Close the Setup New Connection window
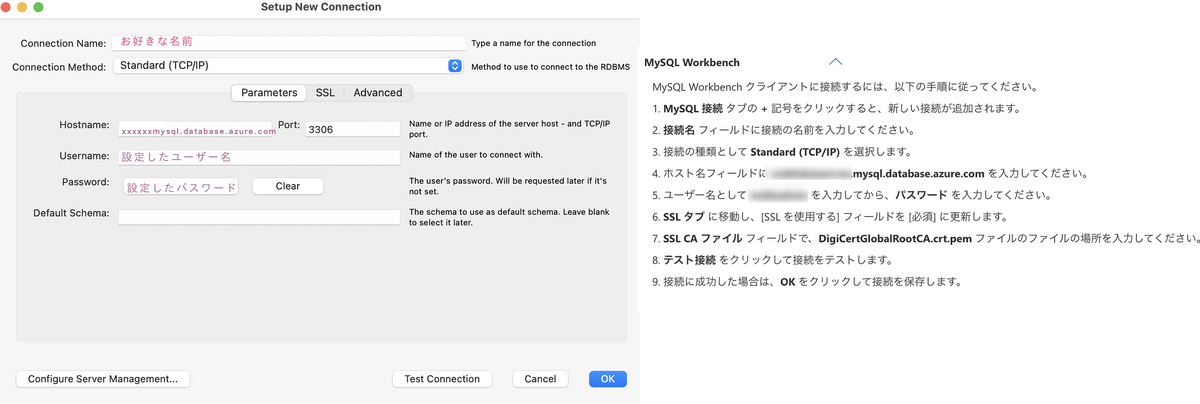 (x=8, y=7)
